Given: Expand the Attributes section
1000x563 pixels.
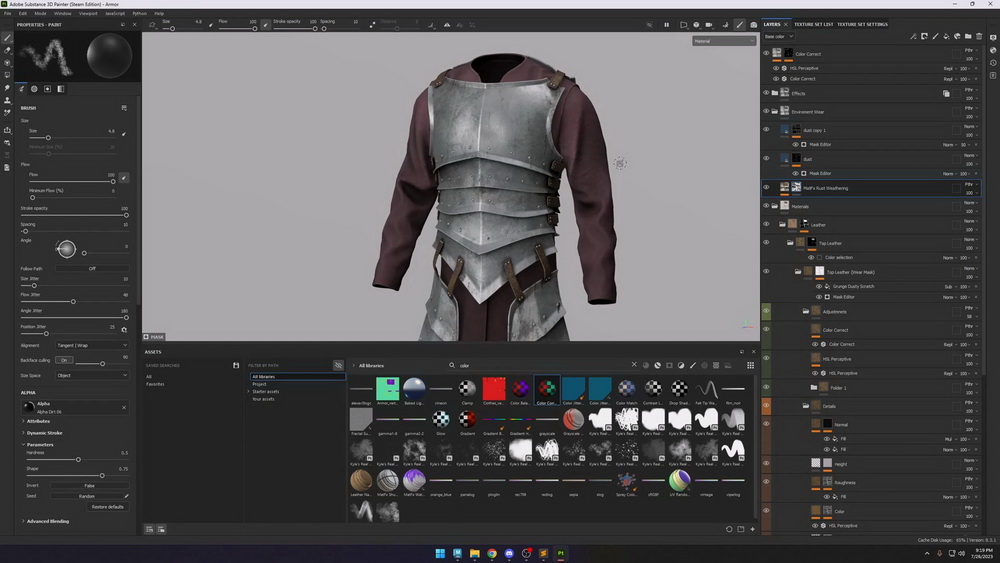Looking at the screenshot, I should [36, 421].
